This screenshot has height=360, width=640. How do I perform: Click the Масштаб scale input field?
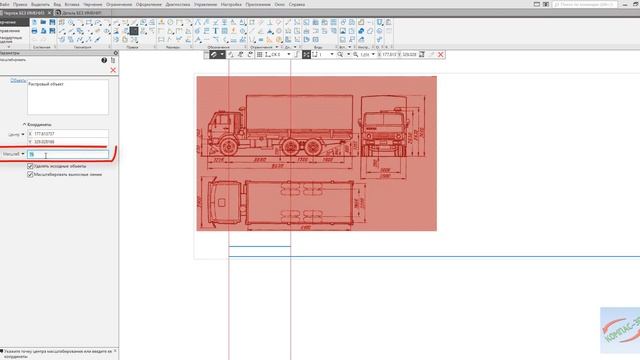click(x=68, y=154)
